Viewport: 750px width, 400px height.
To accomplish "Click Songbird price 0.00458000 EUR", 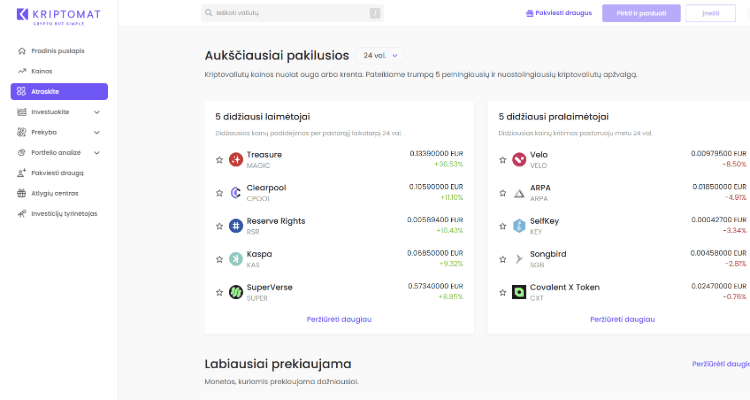I will coord(718,253).
